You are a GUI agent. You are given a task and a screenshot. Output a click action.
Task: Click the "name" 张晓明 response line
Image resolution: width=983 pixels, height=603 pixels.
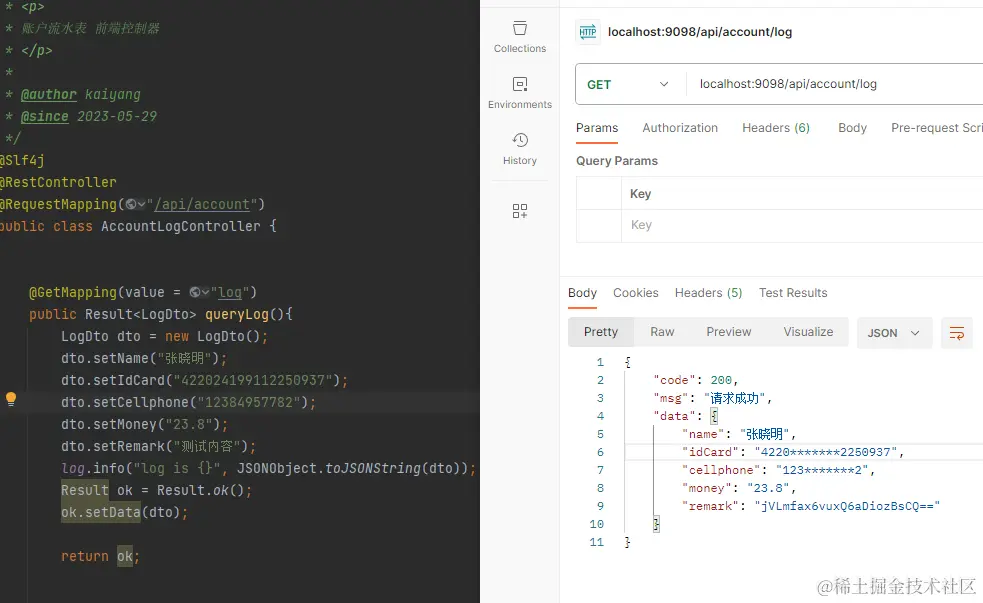(739, 434)
